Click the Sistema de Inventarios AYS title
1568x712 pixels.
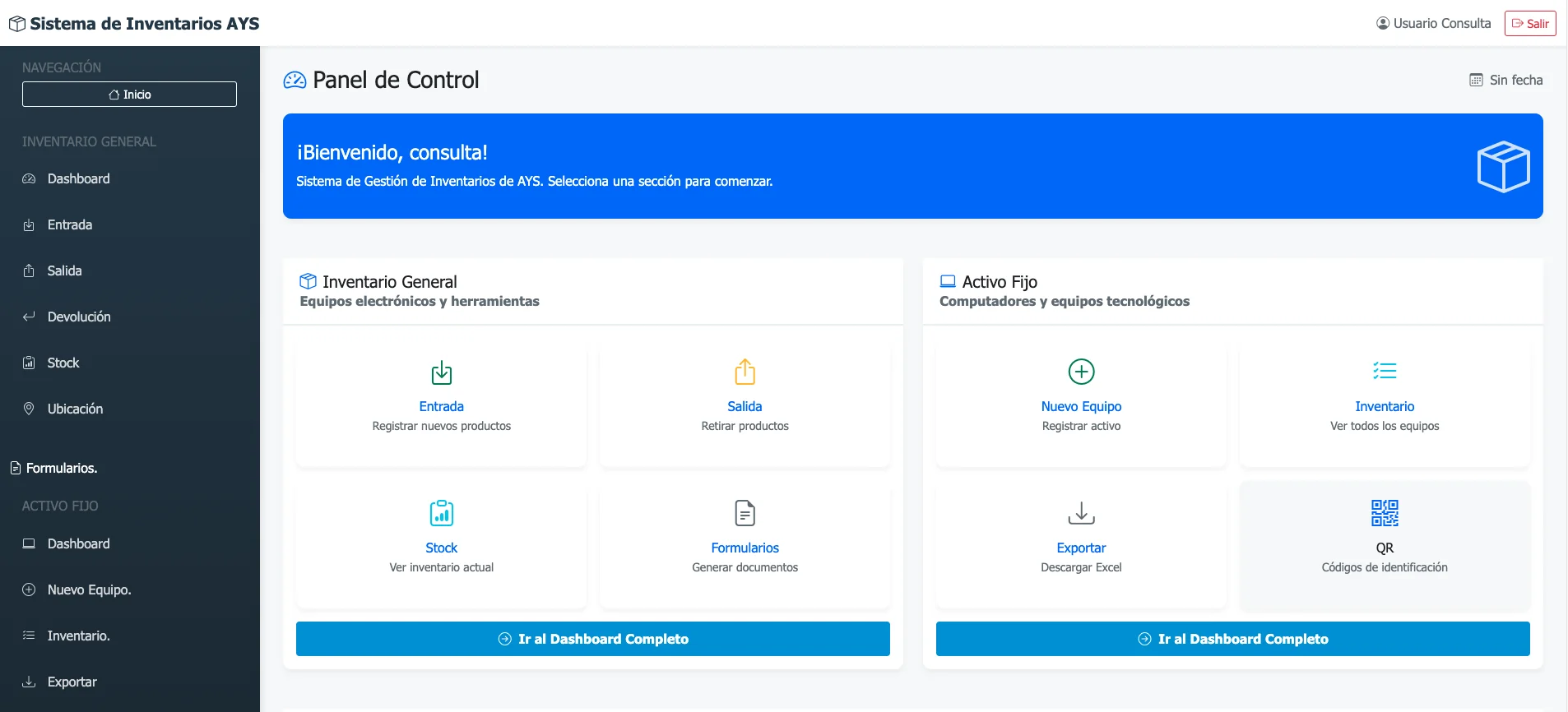pos(145,24)
